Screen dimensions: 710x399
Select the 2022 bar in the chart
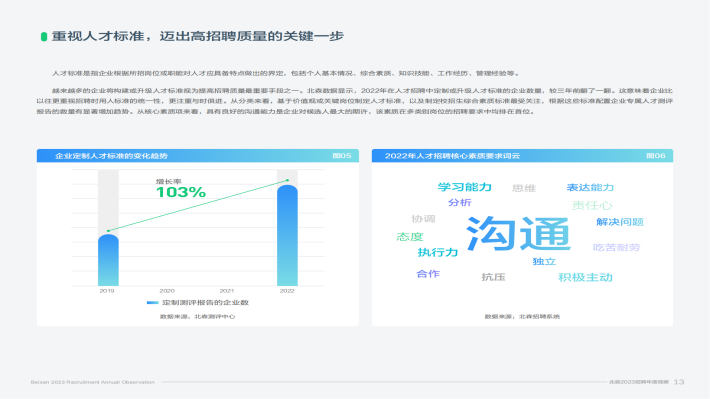point(287,235)
